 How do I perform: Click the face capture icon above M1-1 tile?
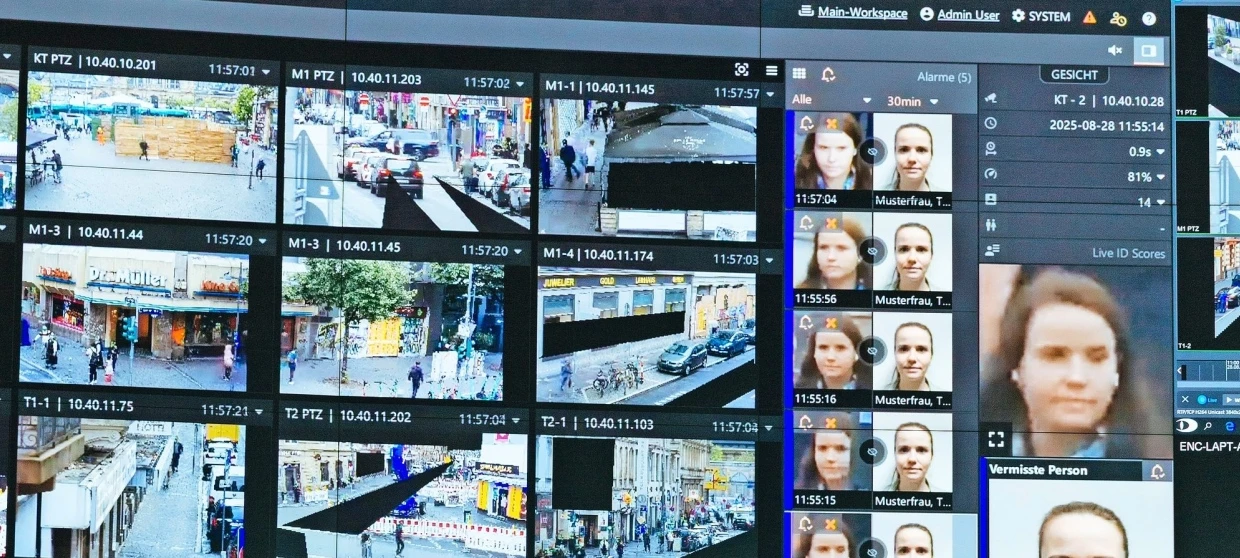[x=741, y=69]
